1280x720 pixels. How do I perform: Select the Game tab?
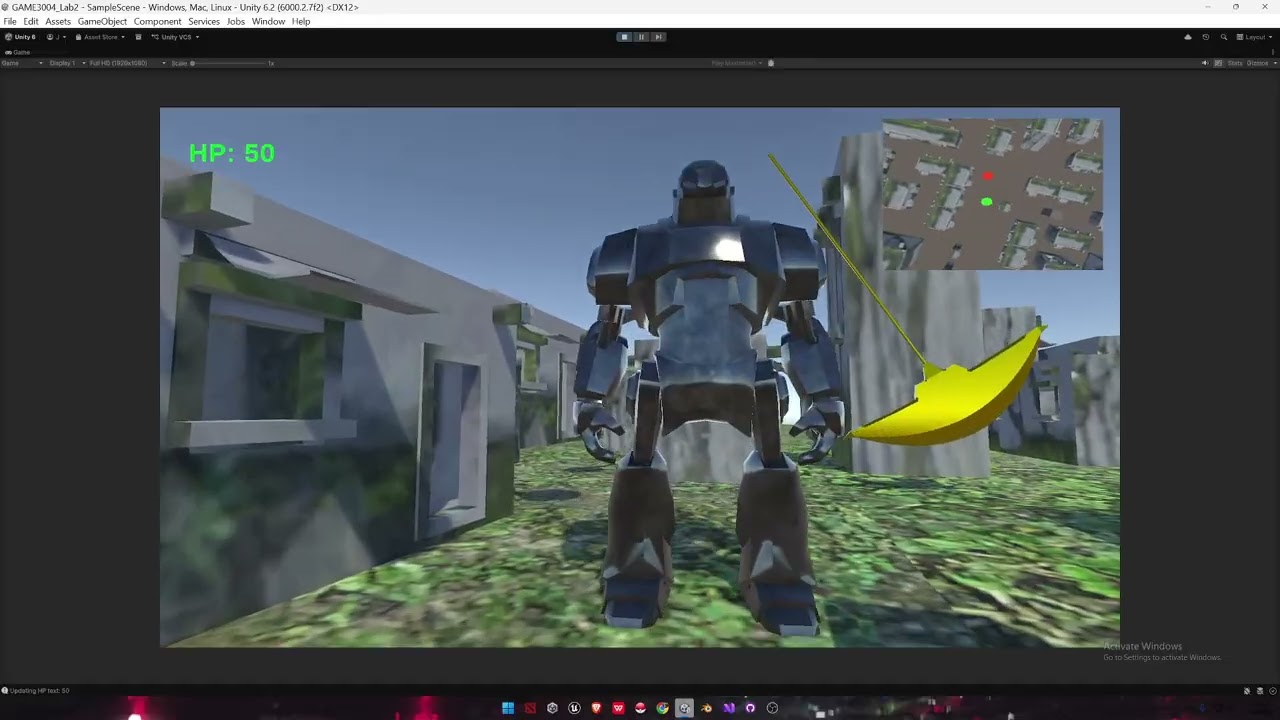[18, 52]
